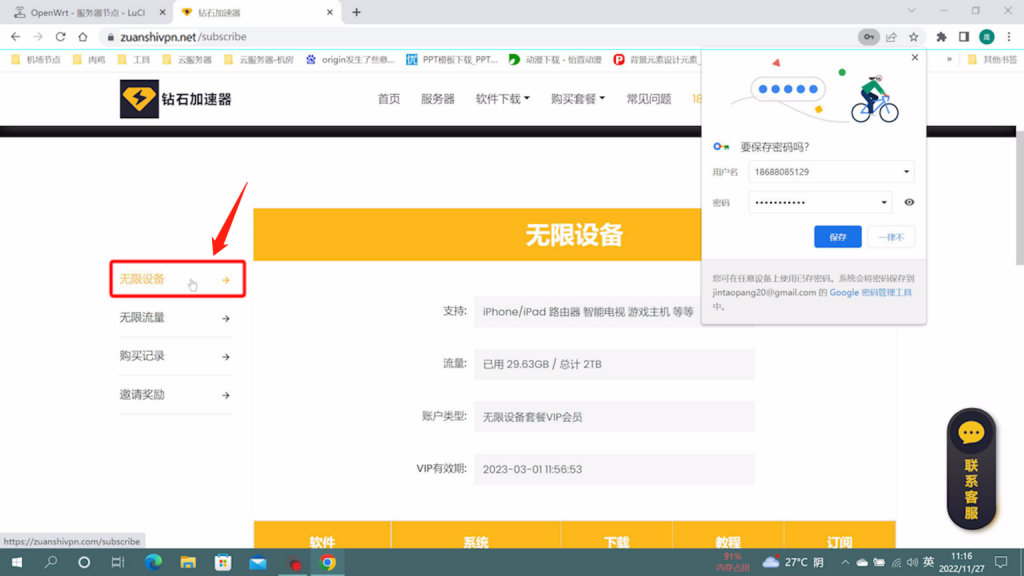Click the 钻石加速器 site logo

point(176,99)
